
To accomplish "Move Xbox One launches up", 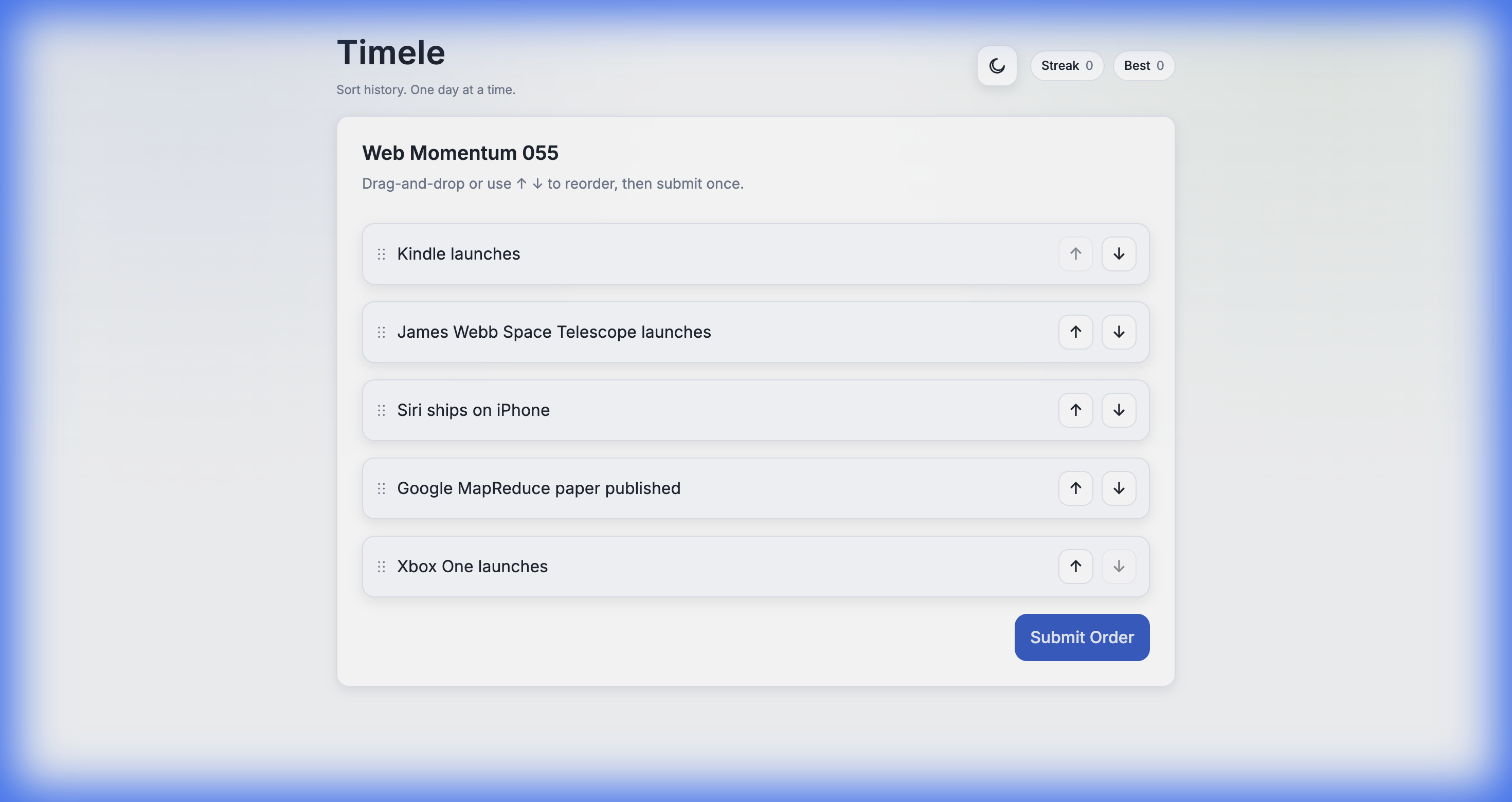I will [1075, 566].
